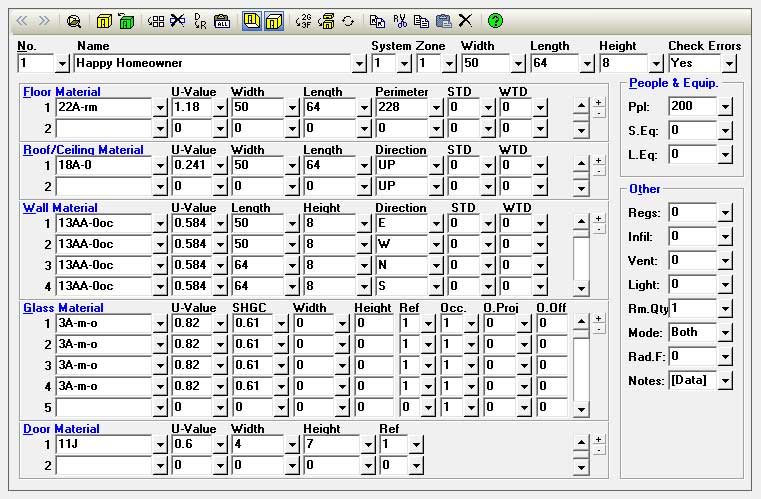This screenshot has height=499, width=761.
Task: Click glass row 4 material 3A-m-o
Action: pos(104,386)
